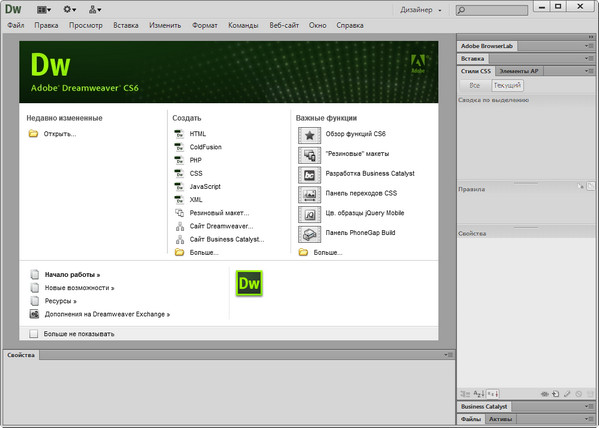599x428 pixels.
Task: Click the site icon beside Сайт Dreamweaver
Action: tap(180, 226)
